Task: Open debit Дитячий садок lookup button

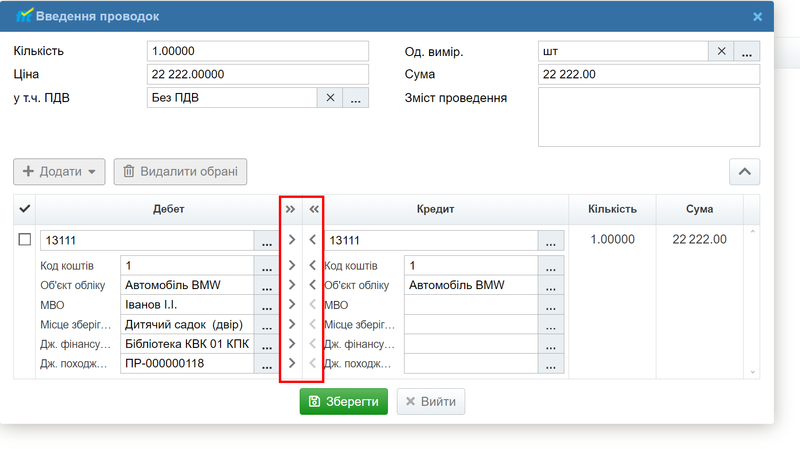Action: pyautogui.click(x=267, y=325)
